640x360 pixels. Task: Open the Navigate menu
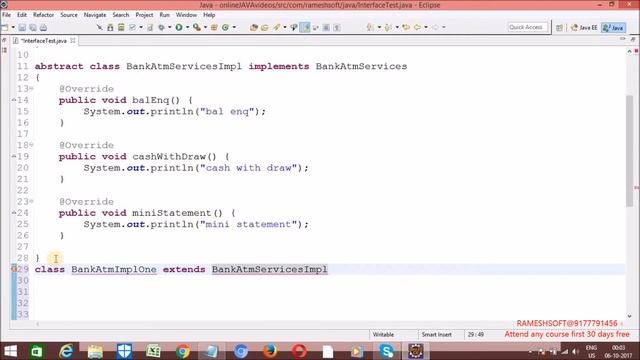tap(95, 15)
